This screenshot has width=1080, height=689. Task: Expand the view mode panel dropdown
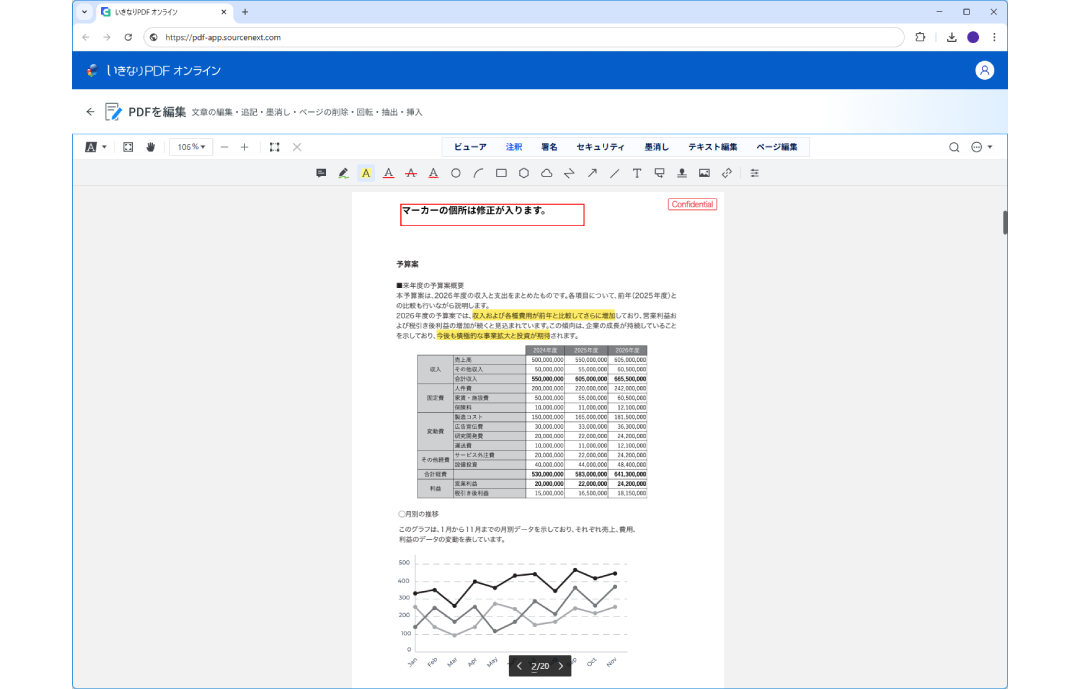pos(96,147)
